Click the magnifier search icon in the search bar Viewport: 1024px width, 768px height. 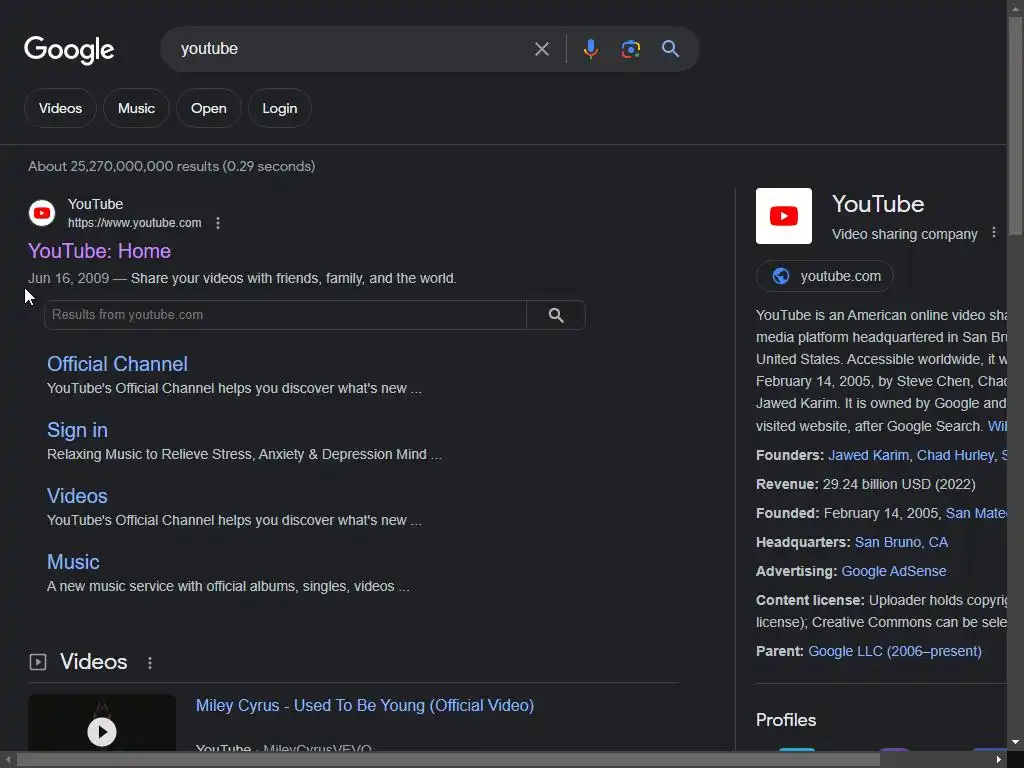click(x=670, y=48)
